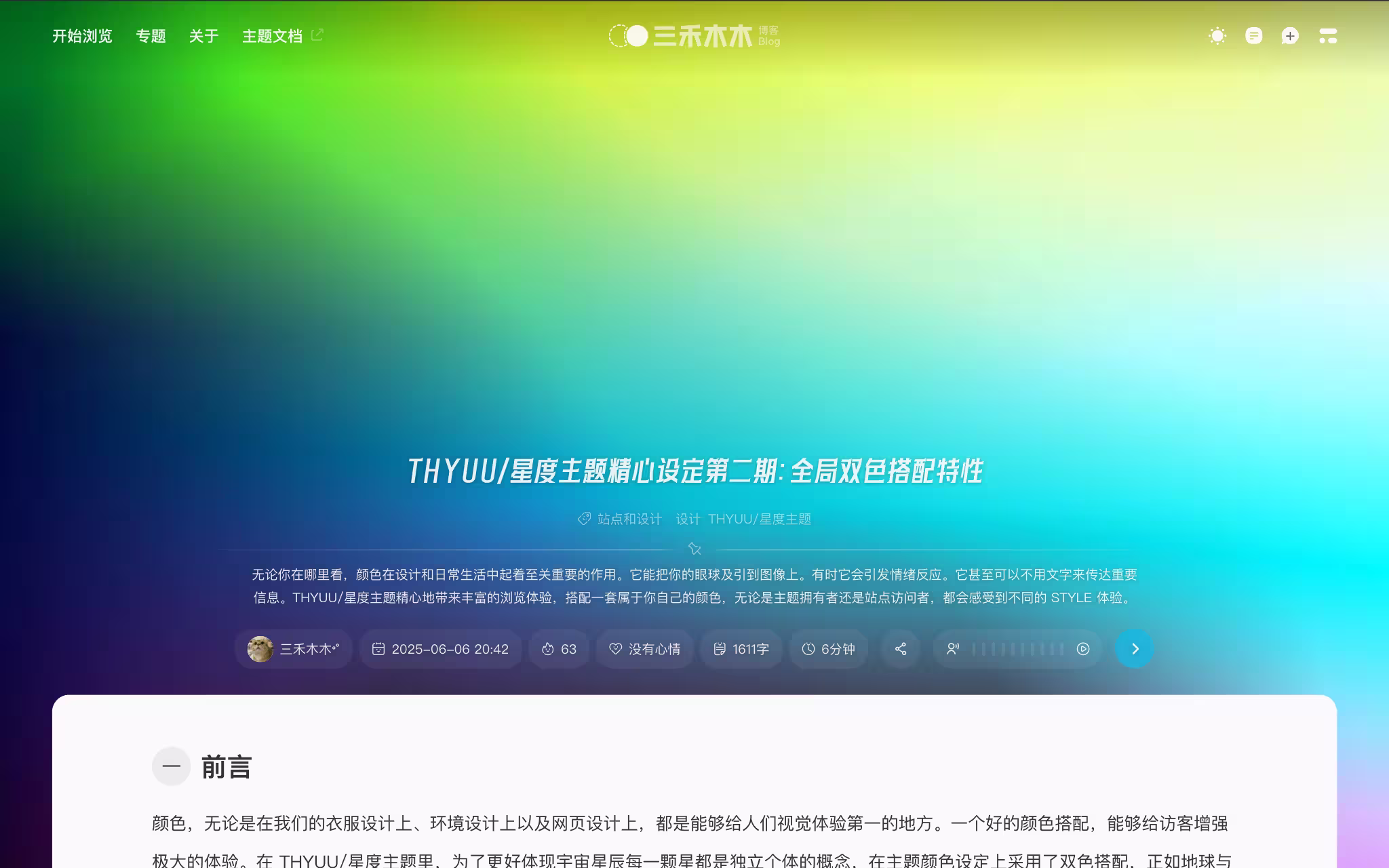Open the 设计 tag link
Screen dimensions: 1389x868
point(688,519)
